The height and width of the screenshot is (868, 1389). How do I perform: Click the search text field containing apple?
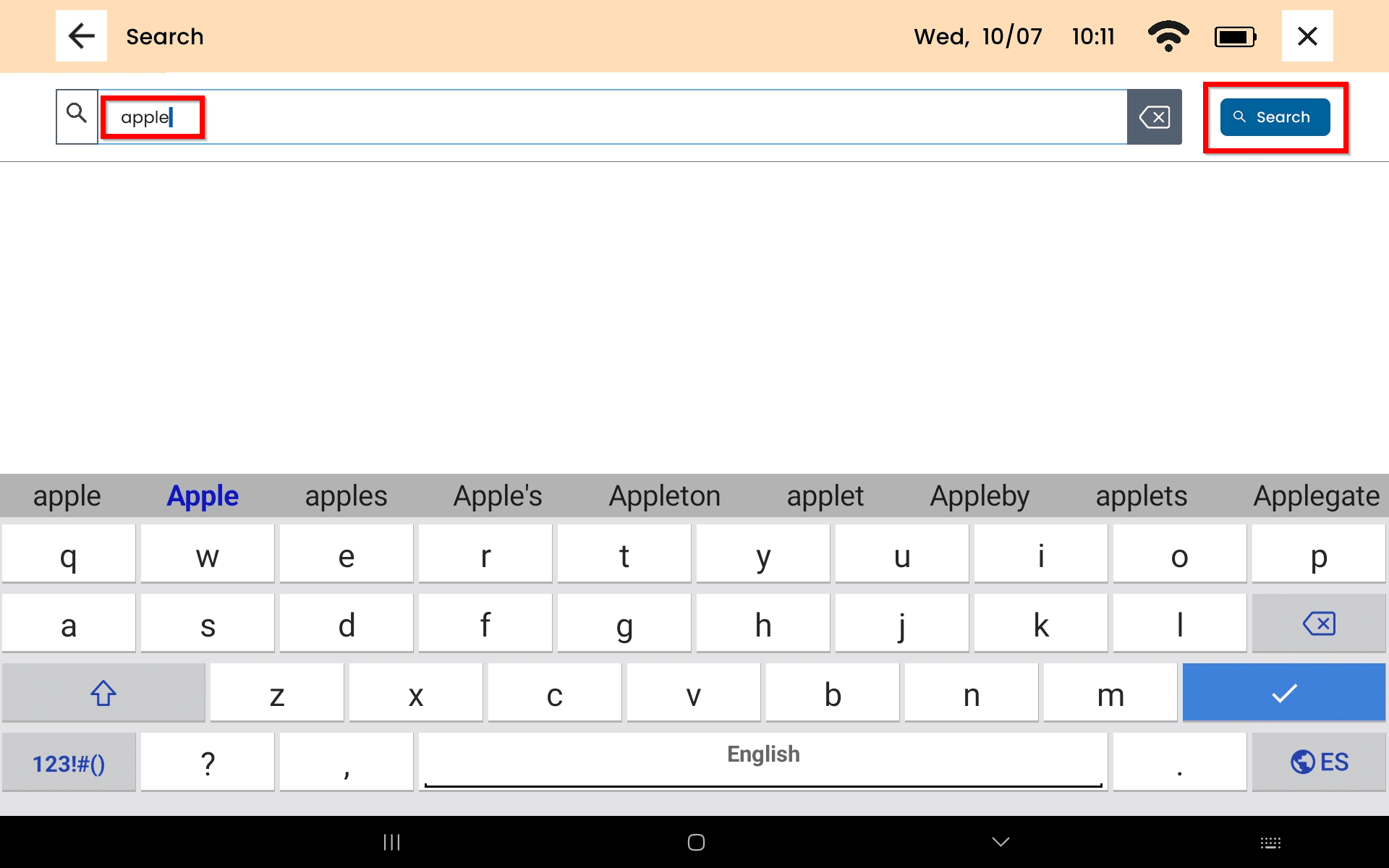[x=612, y=117]
